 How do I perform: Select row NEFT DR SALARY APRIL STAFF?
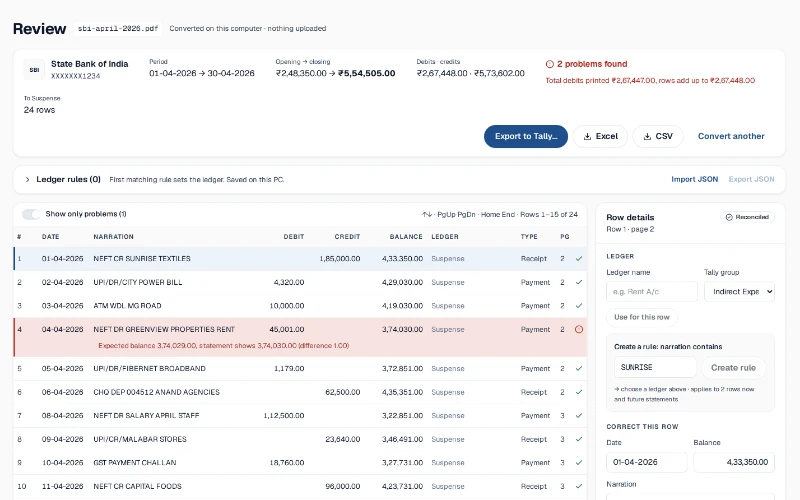[x=300, y=416]
